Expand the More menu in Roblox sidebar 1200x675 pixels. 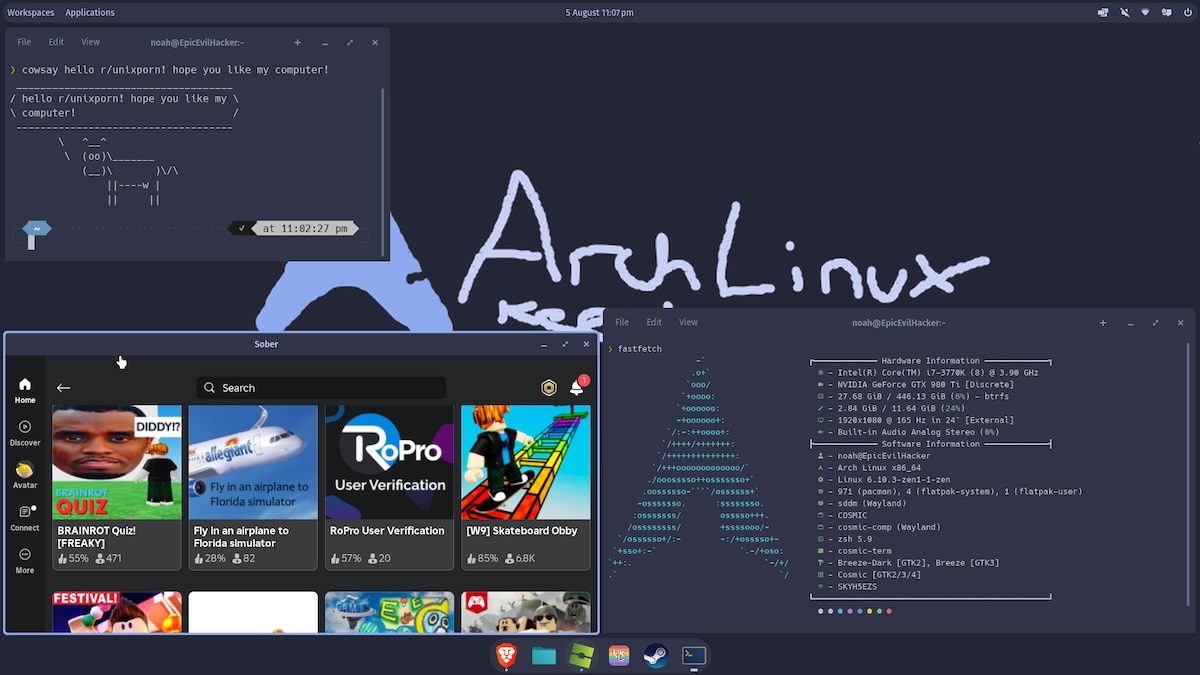pyautogui.click(x=25, y=560)
